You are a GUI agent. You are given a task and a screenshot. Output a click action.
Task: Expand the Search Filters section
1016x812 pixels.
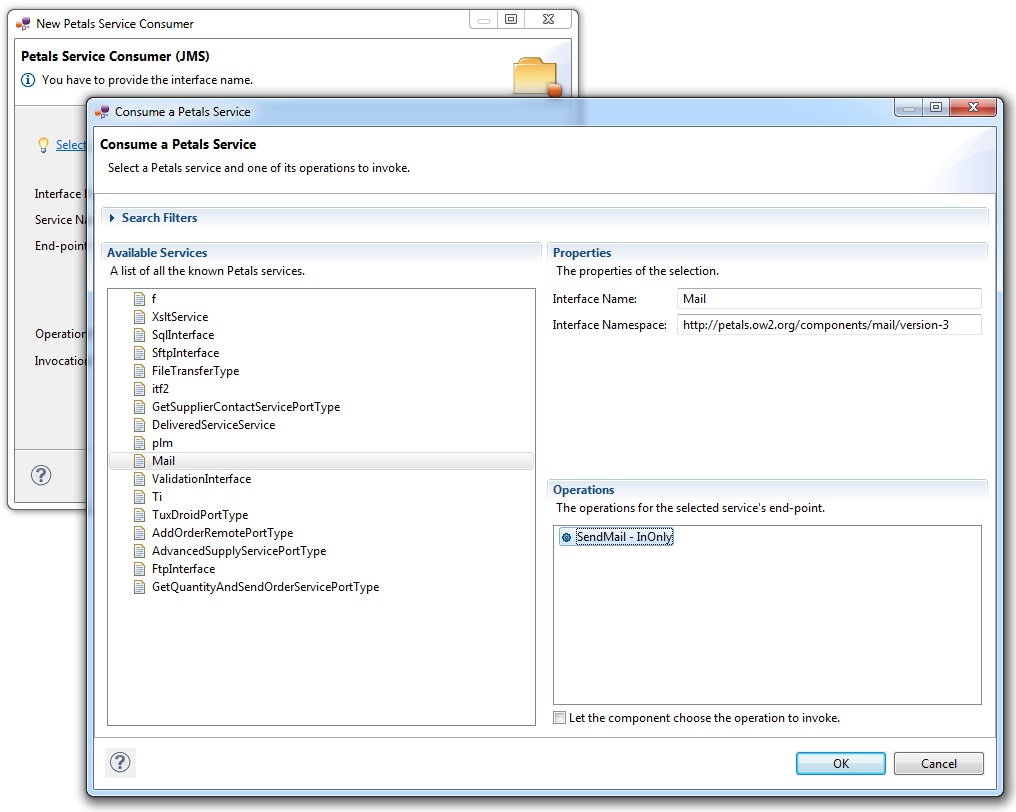113,218
